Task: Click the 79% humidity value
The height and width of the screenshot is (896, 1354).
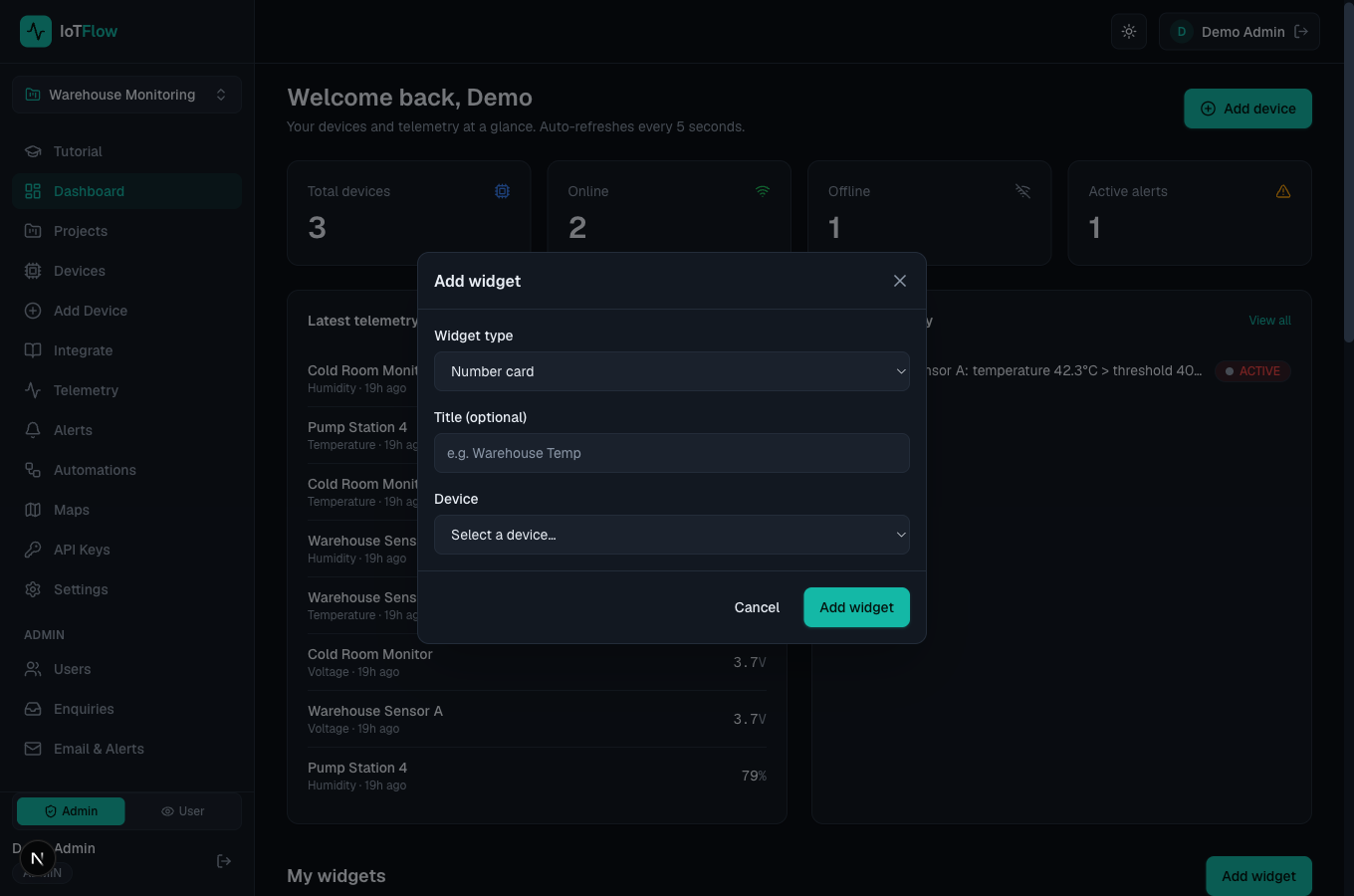Action: coord(754,776)
